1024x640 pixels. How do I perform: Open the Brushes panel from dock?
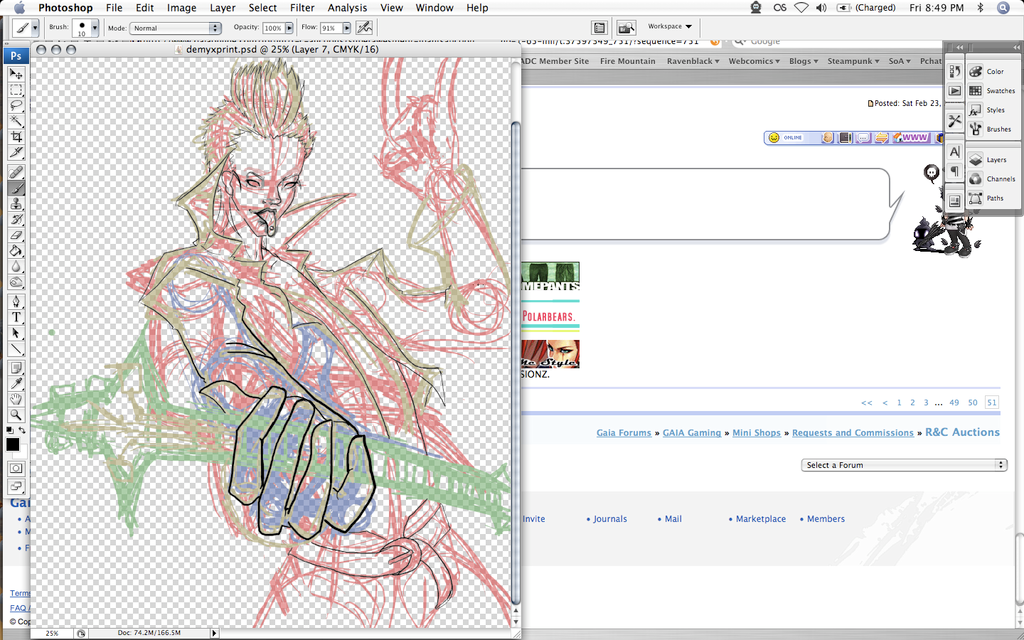tap(976, 129)
